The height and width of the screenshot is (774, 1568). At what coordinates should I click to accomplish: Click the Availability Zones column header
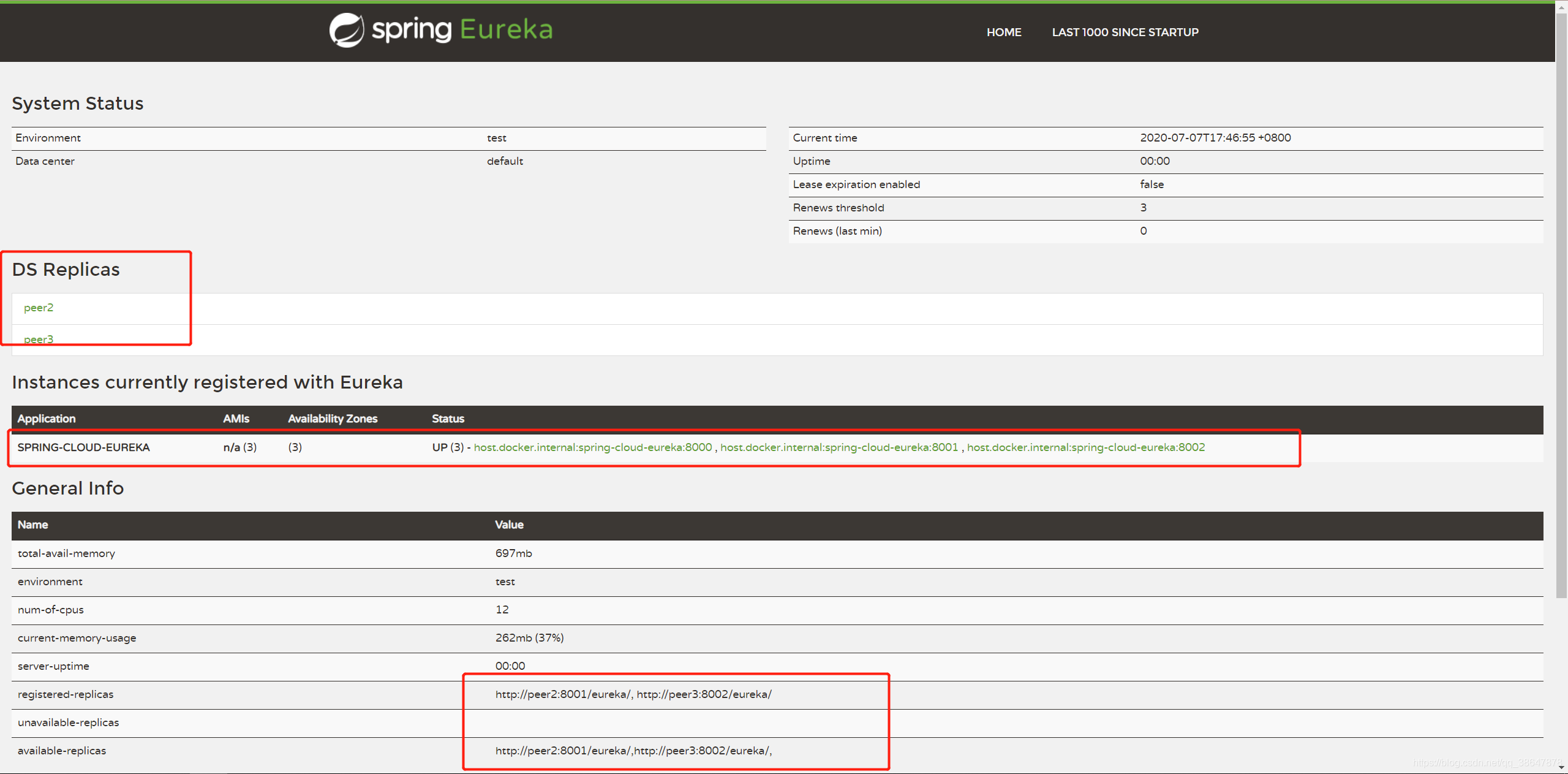pos(333,419)
